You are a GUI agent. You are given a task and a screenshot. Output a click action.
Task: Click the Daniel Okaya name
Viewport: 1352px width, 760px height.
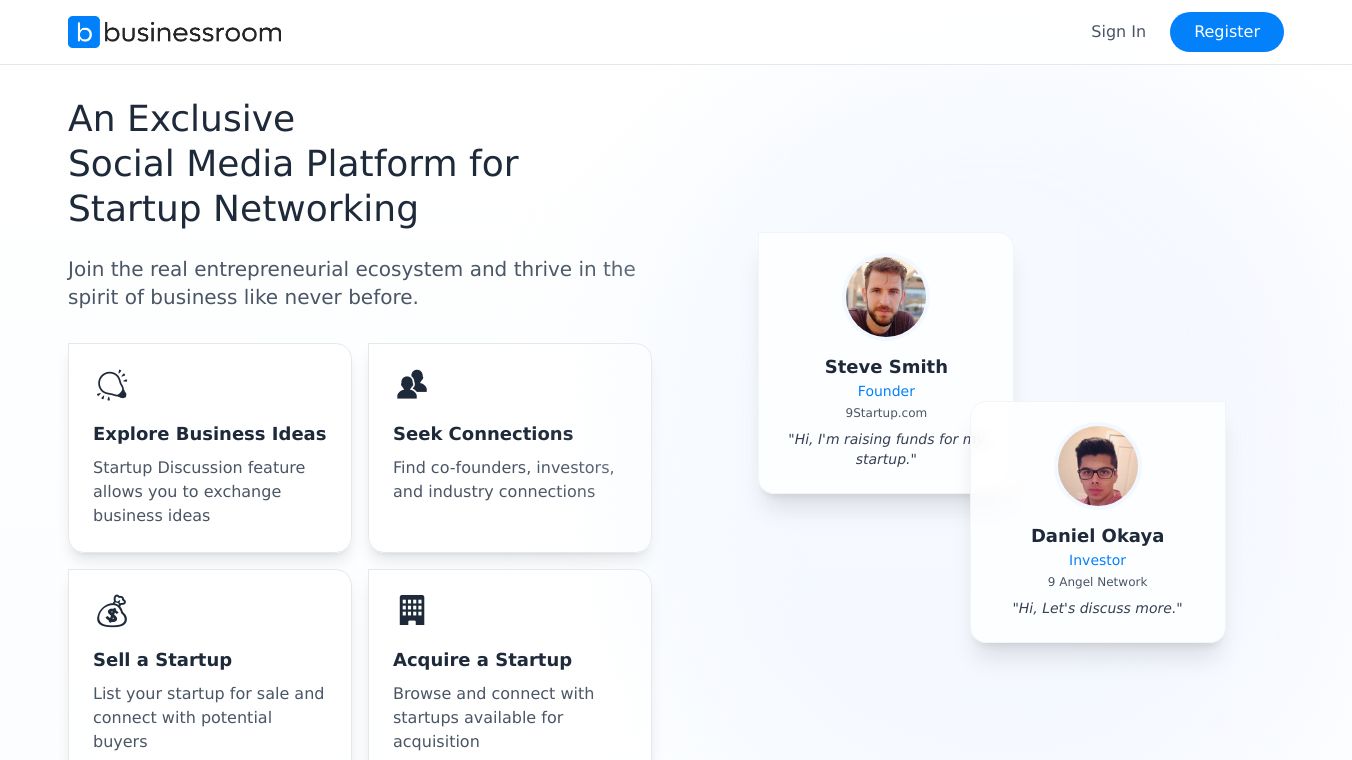click(x=1097, y=536)
